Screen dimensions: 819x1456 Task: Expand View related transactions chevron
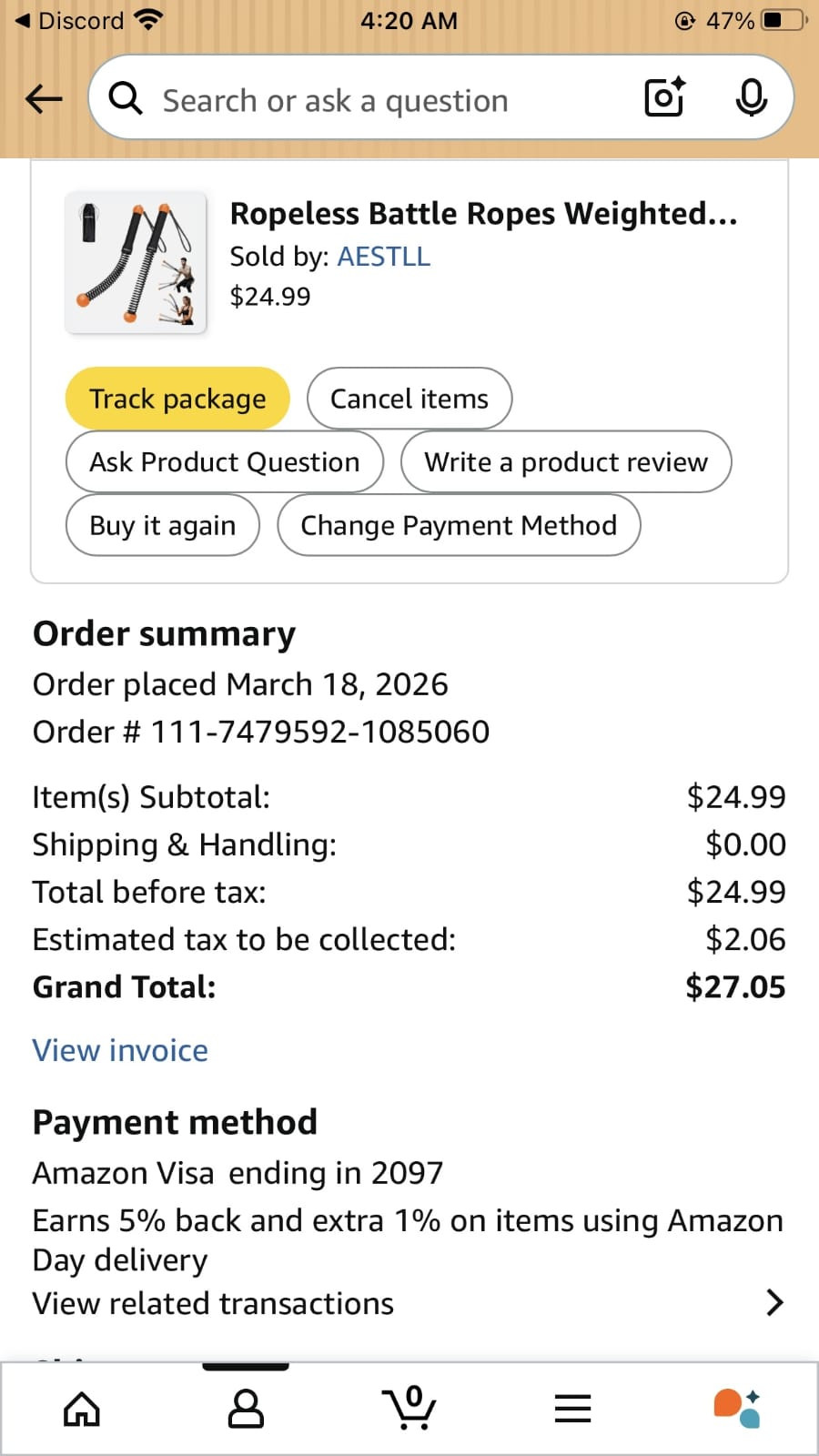pos(773,1303)
